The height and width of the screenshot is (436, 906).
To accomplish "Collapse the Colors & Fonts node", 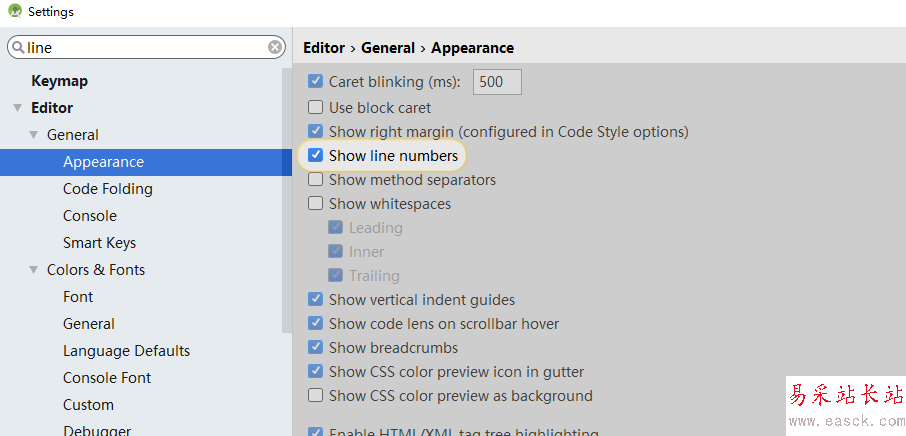I will point(33,270).
